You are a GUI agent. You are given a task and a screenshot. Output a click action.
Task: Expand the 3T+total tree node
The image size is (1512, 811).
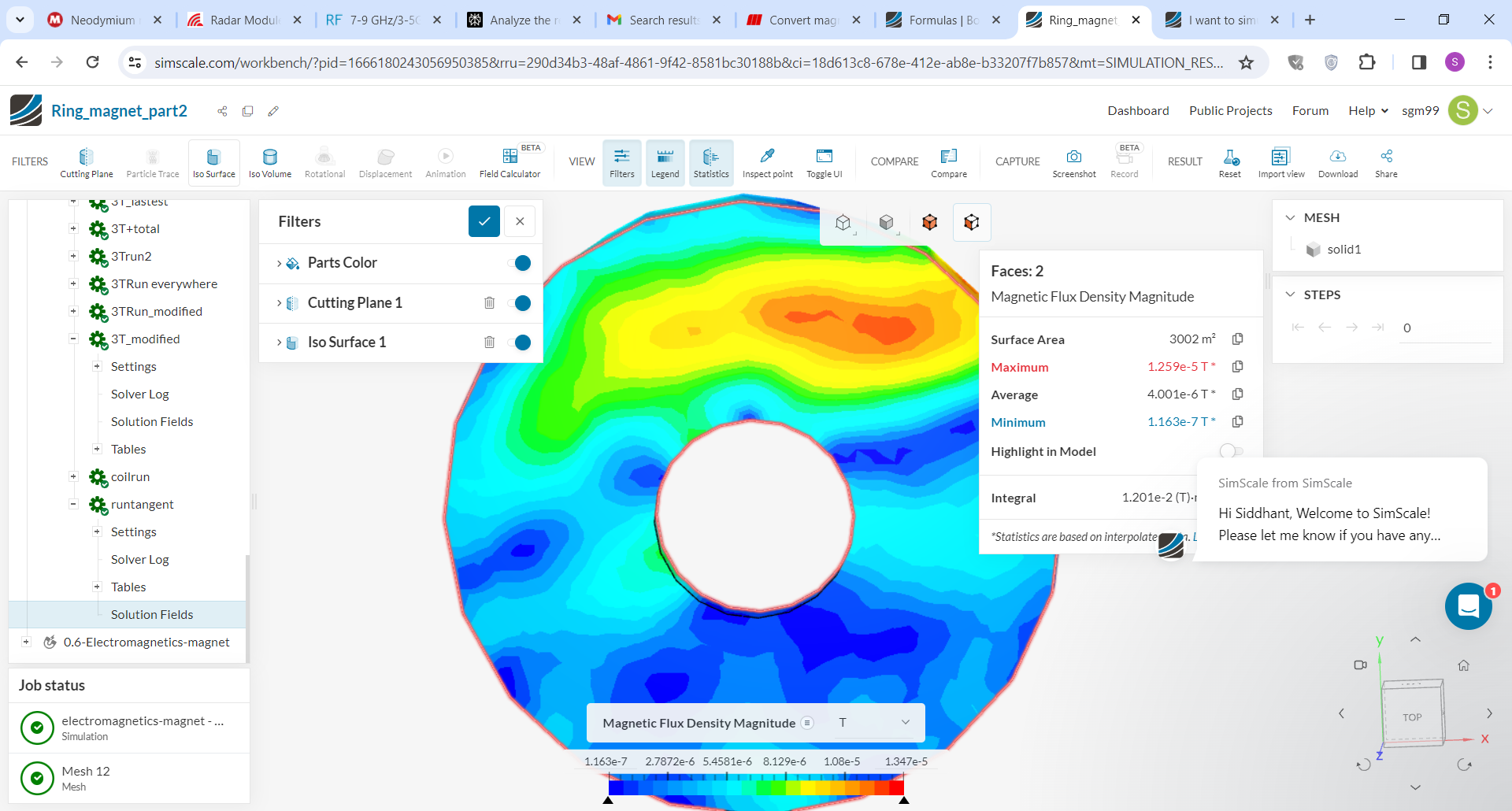point(73,229)
